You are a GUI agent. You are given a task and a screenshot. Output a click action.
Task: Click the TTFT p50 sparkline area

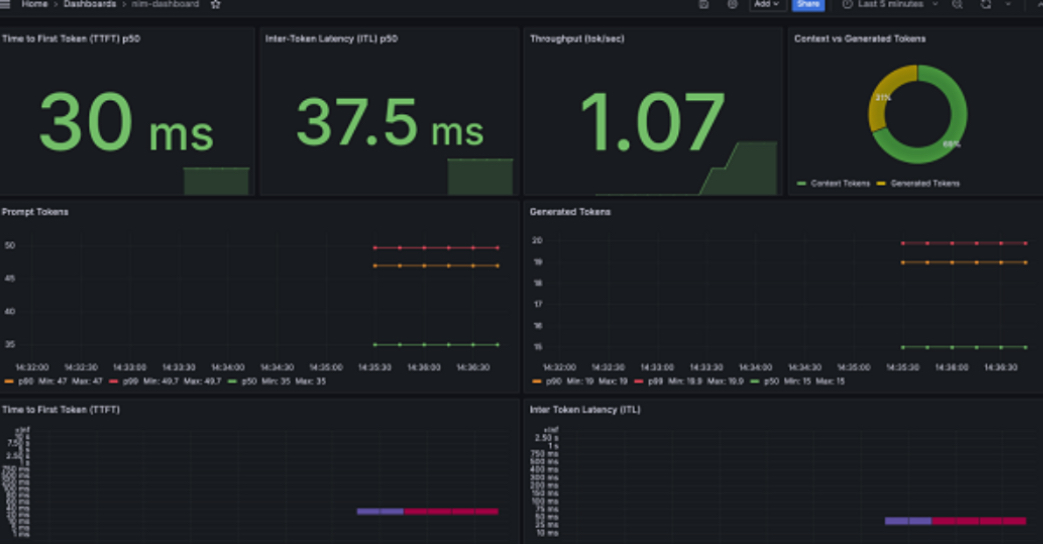(216, 181)
